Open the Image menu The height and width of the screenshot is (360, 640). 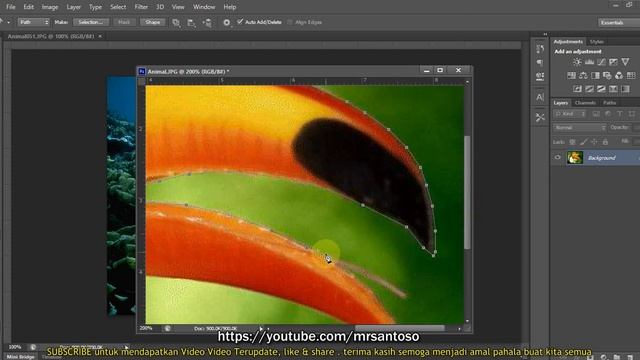[50, 7]
